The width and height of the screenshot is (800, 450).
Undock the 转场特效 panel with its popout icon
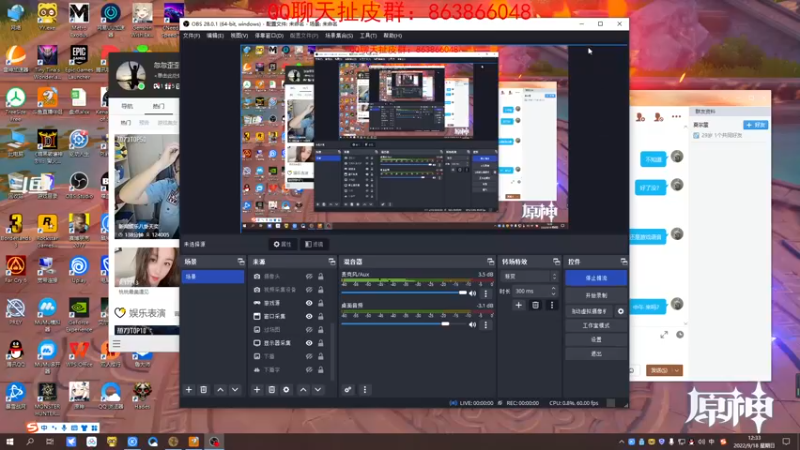556,262
